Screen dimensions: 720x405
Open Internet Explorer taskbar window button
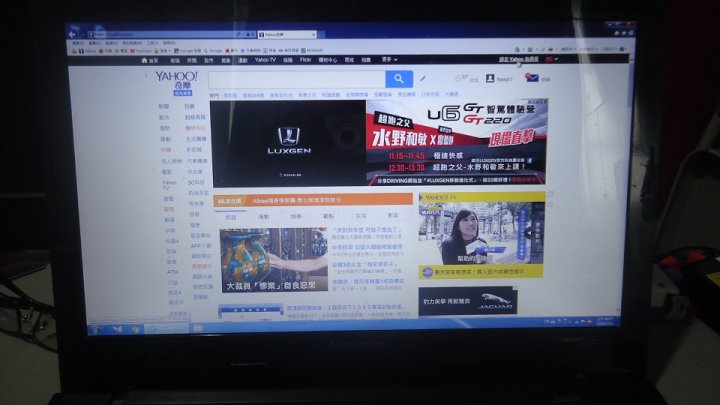(x=167, y=329)
